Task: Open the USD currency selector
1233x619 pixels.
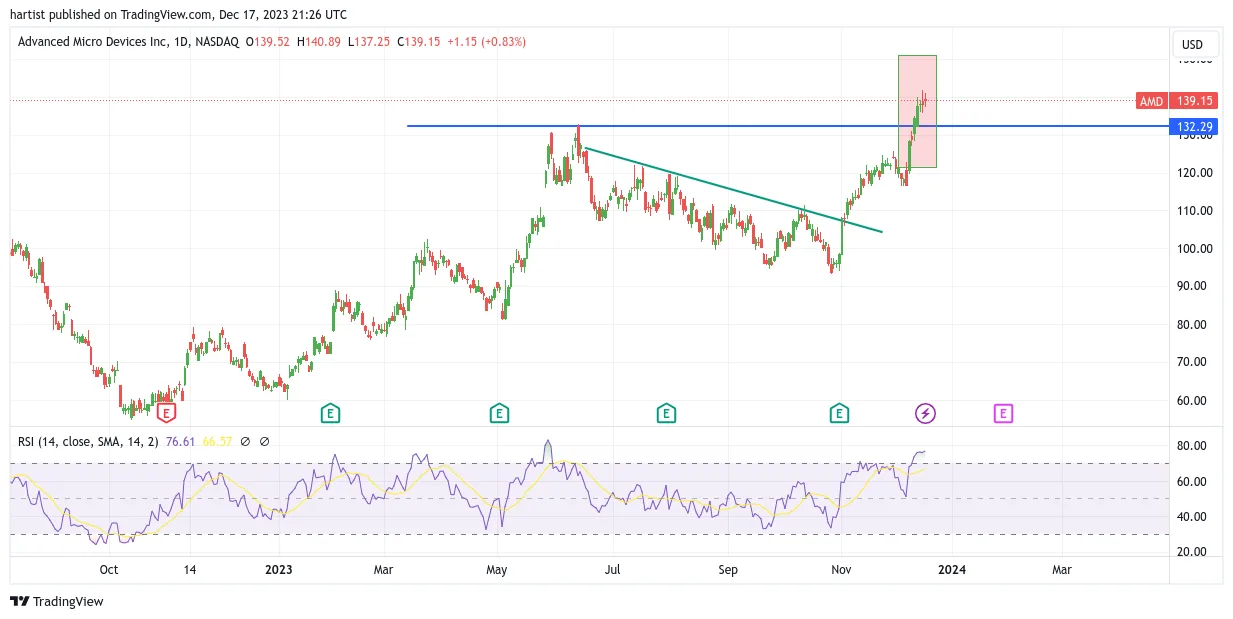Action: coord(1195,44)
